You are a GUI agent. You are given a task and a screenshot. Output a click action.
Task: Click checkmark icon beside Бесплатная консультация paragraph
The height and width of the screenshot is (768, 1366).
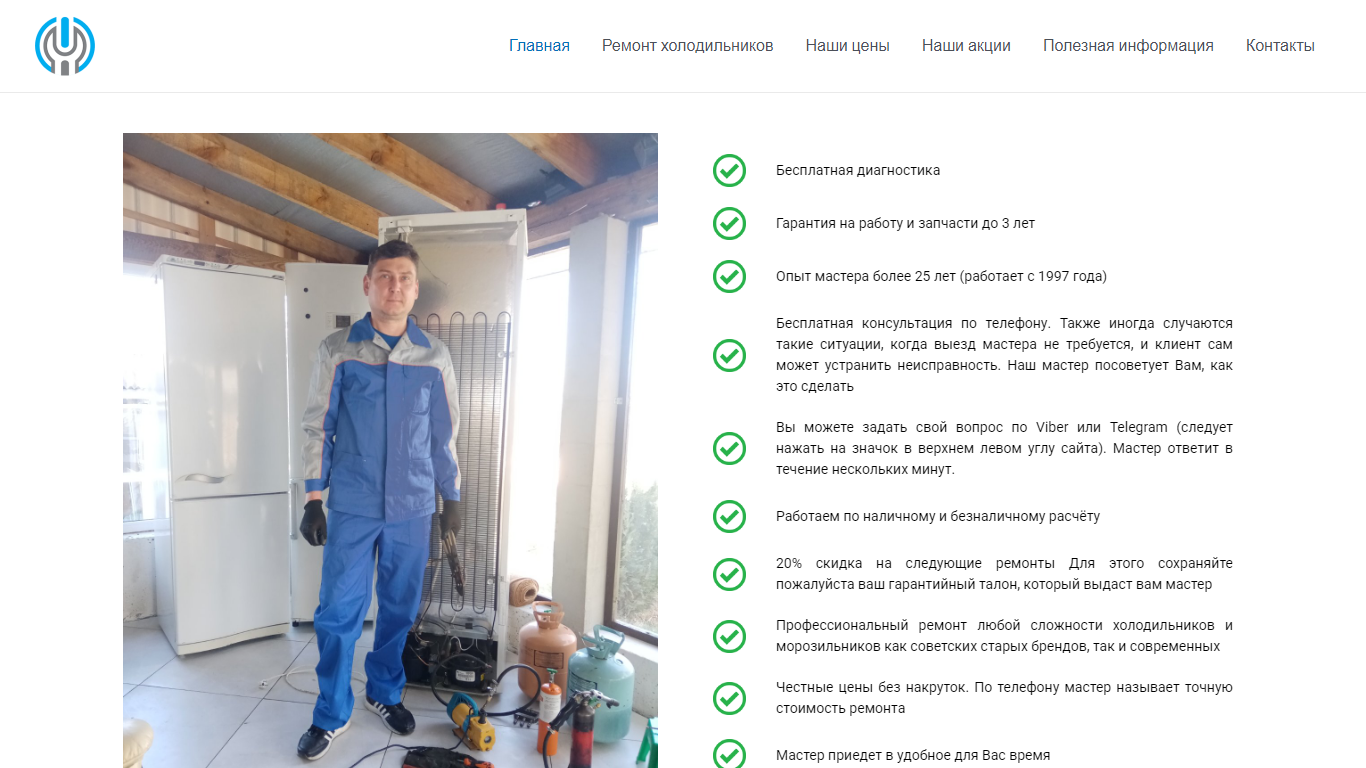729,355
